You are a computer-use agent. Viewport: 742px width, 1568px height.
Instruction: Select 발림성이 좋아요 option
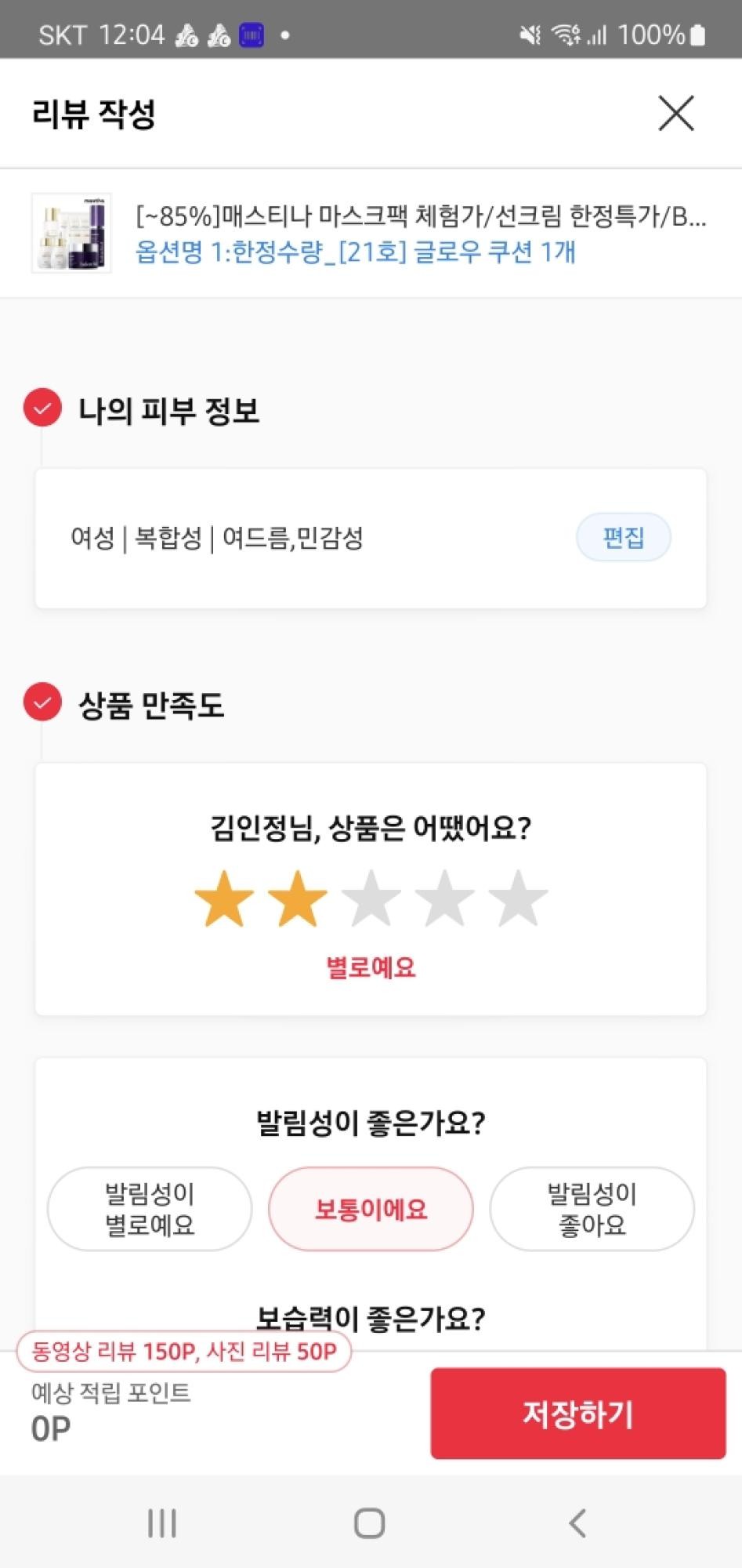click(x=592, y=1209)
